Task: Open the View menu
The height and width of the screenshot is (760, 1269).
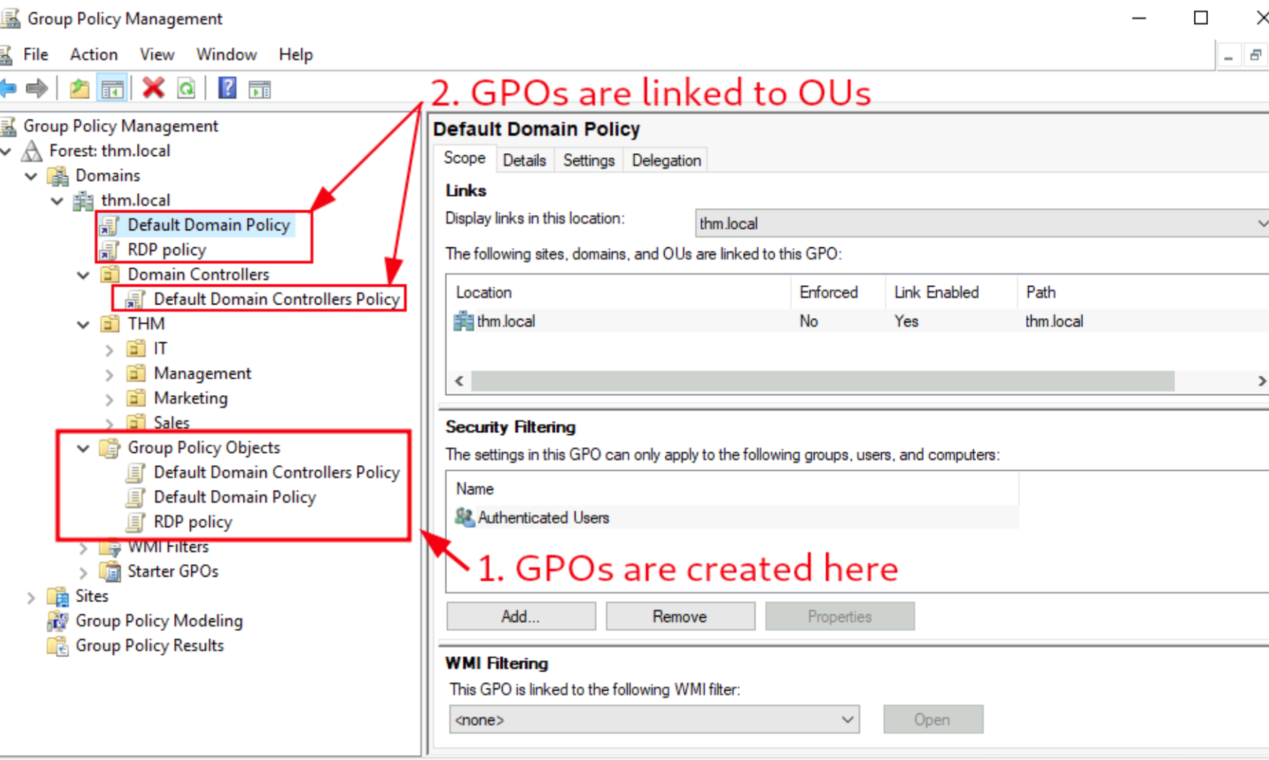Action: [x=157, y=54]
